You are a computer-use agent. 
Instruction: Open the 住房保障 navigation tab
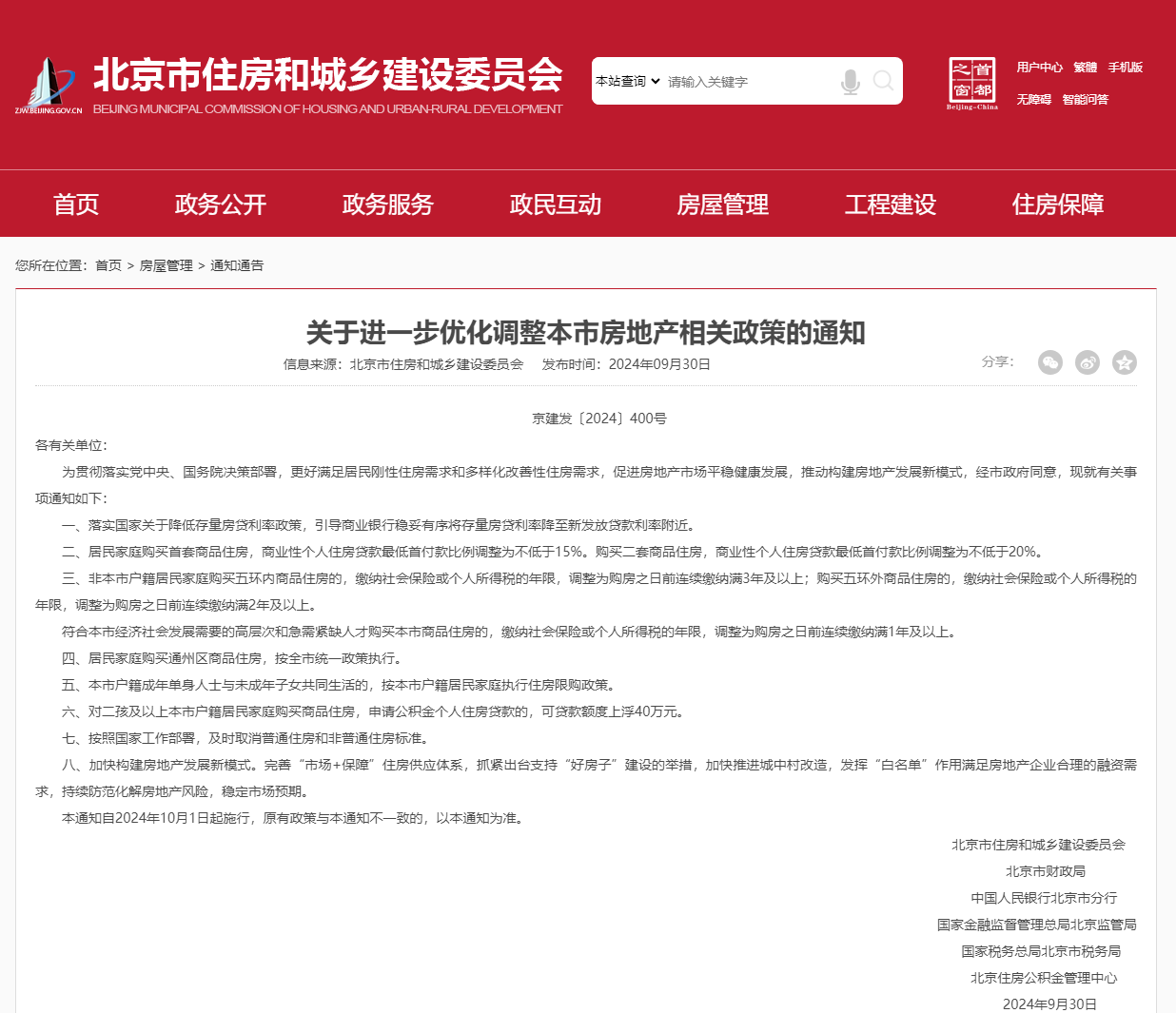(x=1058, y=205)
